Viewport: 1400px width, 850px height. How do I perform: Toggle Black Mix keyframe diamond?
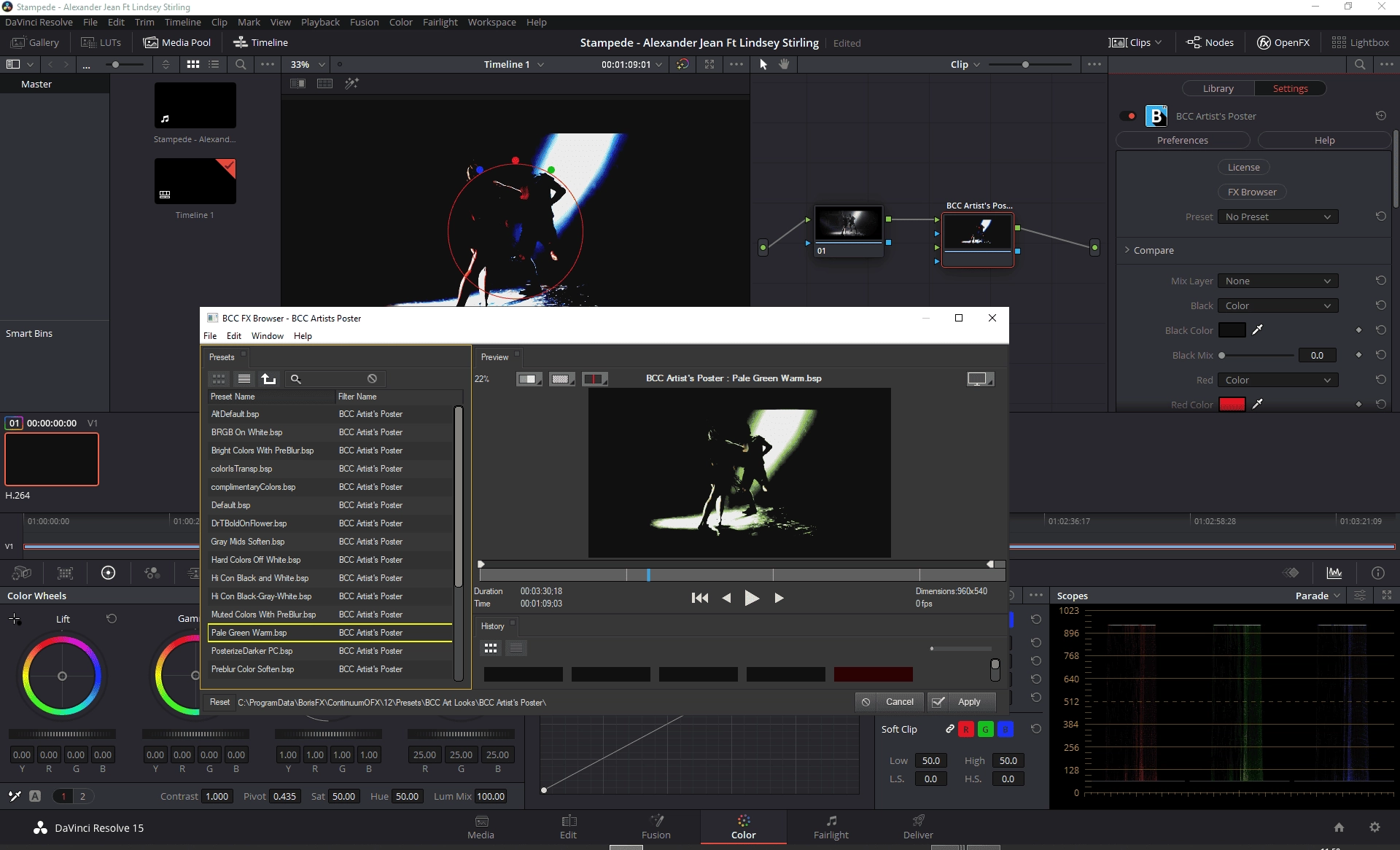(x=1358, y=355)
